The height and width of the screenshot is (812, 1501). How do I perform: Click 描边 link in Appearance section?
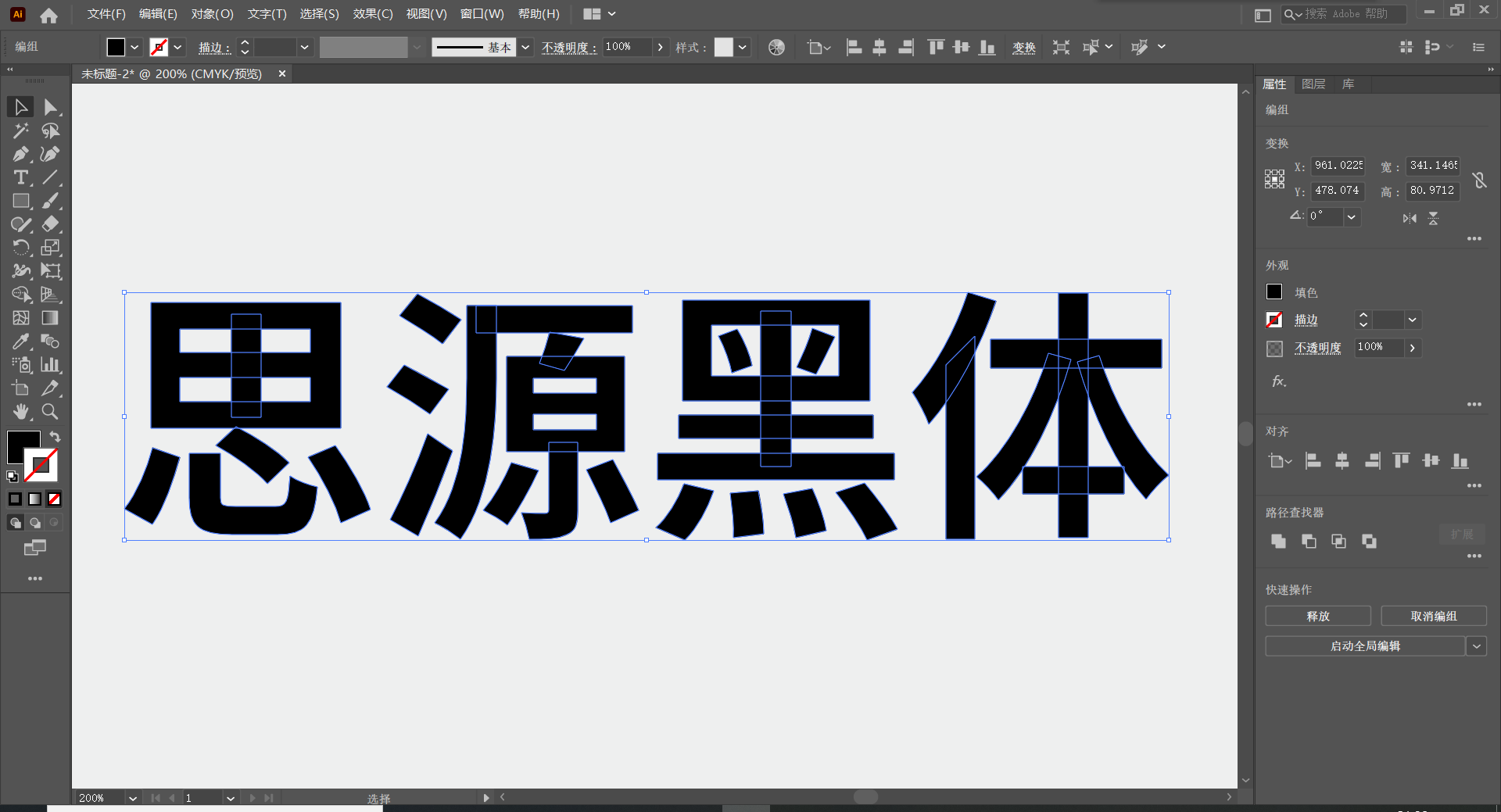coord(1306,320)
